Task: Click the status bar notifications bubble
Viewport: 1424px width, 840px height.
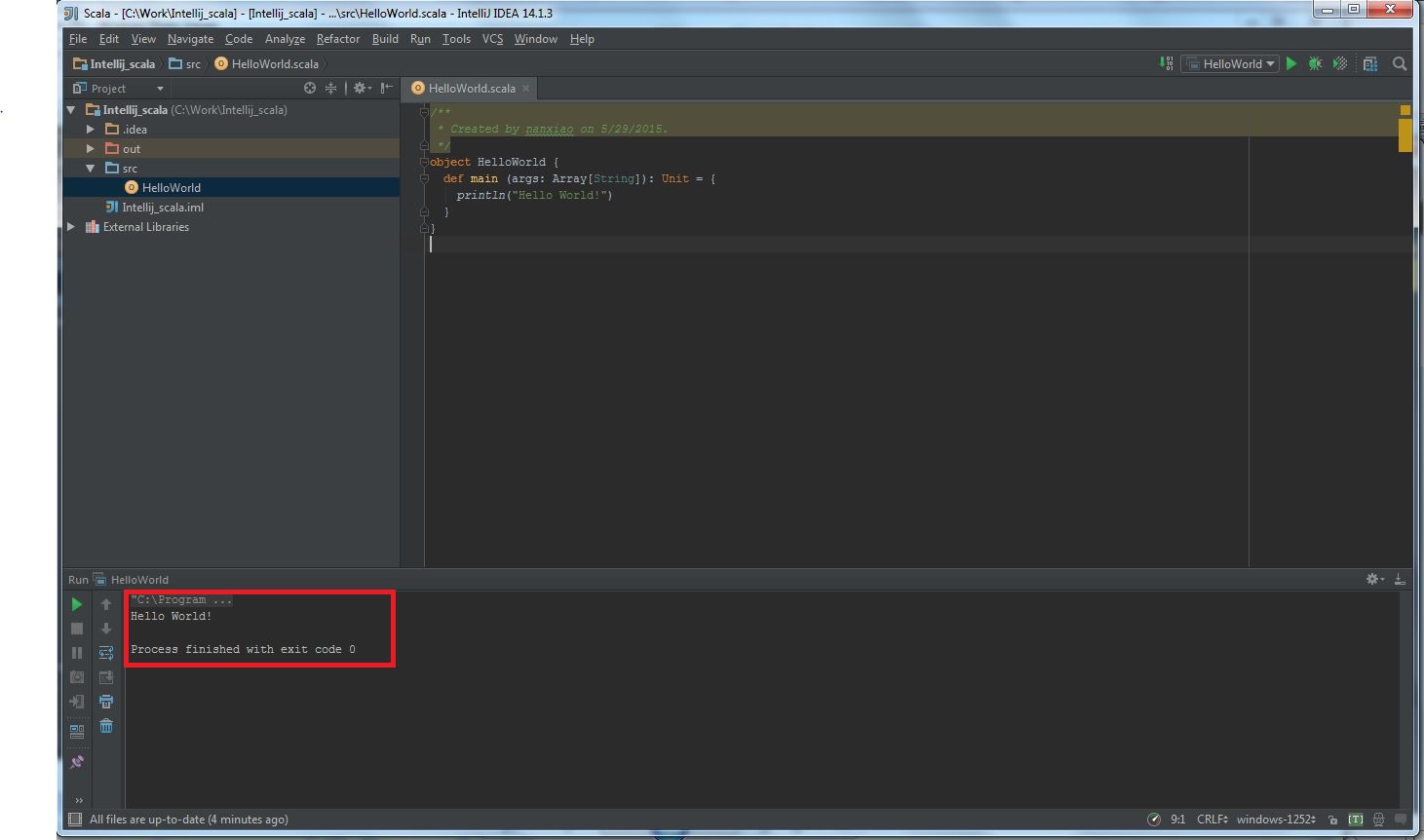Action: (1402, 820)
